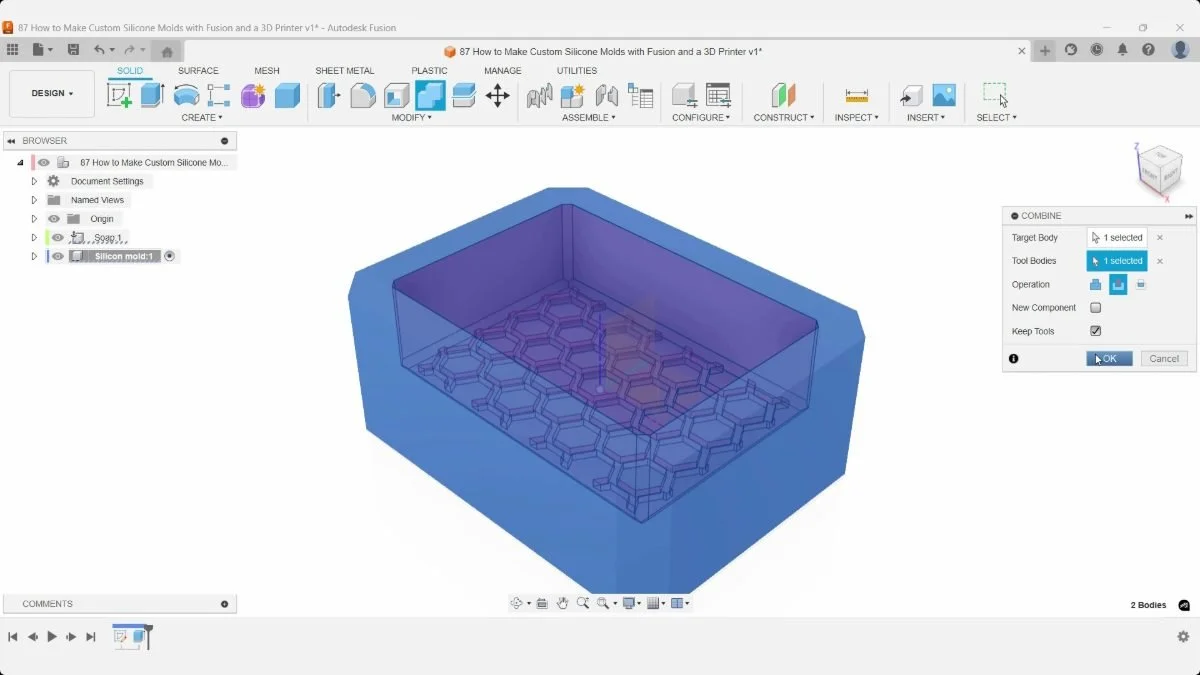Viewport: 1200px width, 675px height.
Task: Switch to the Surface tab
Action: click(198, 71)
